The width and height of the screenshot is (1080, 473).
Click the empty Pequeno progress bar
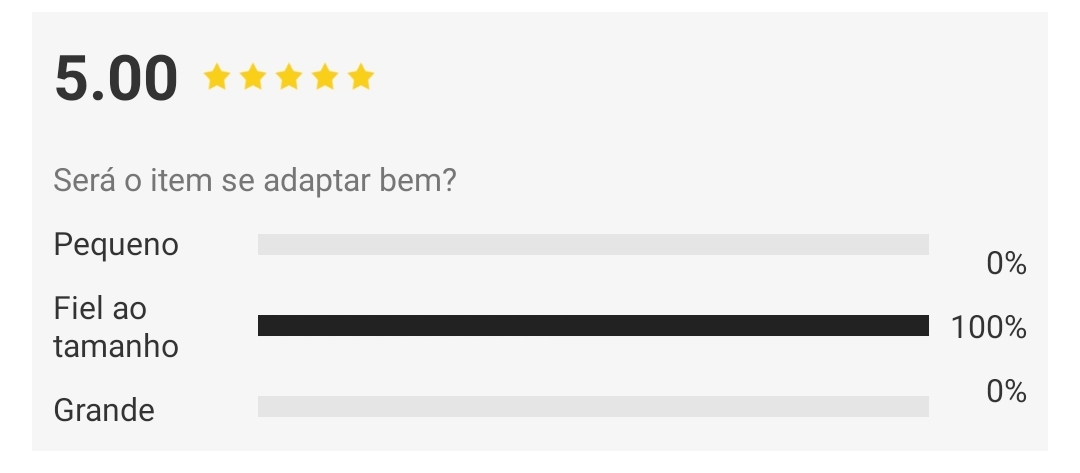pos(593,244)
